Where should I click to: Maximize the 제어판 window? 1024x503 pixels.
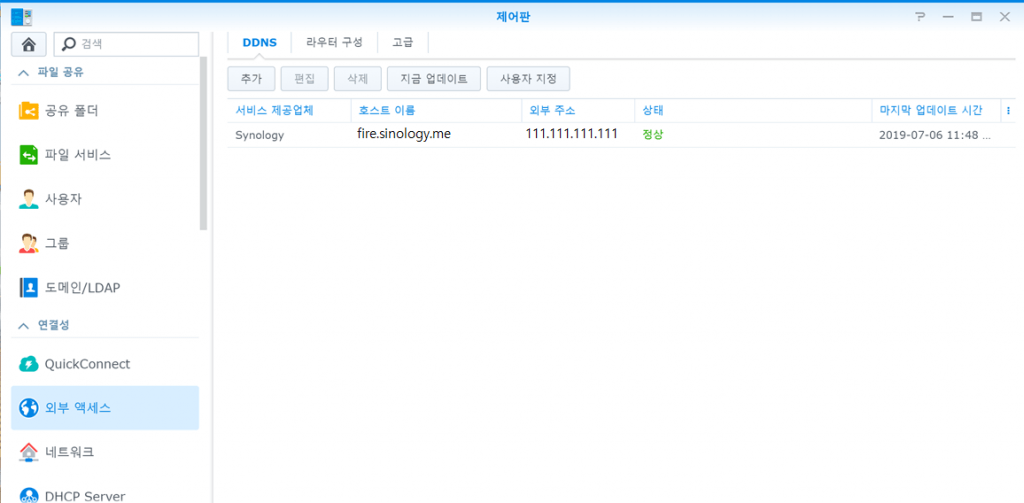click(x=977, y=17)
